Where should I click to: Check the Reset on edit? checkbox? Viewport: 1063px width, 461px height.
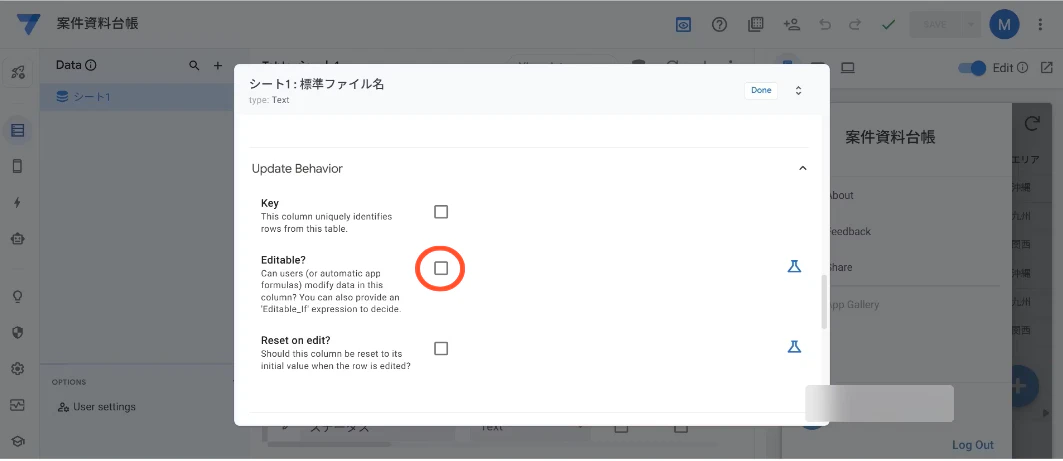coord(441,348)
